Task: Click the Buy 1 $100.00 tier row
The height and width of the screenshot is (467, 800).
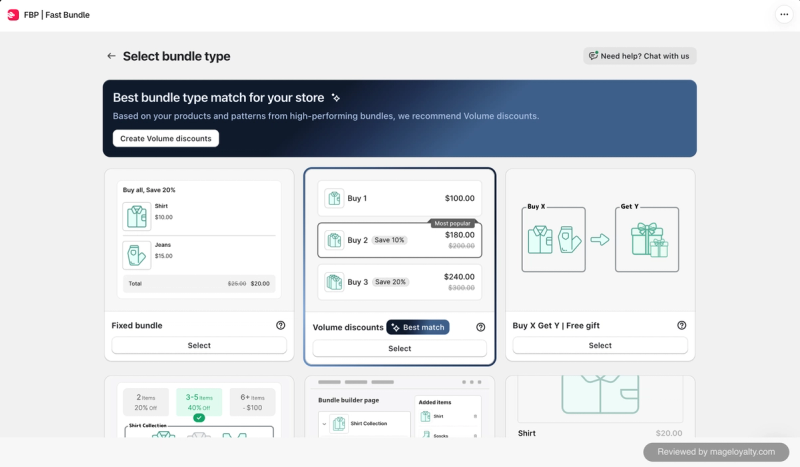Action: click(x=399, y=198)
